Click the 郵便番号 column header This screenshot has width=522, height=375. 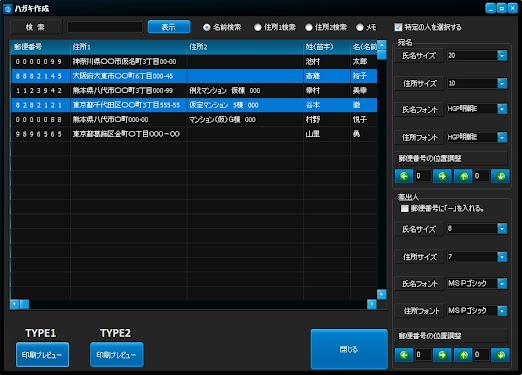pyautogui.click(x=40, y=47)
